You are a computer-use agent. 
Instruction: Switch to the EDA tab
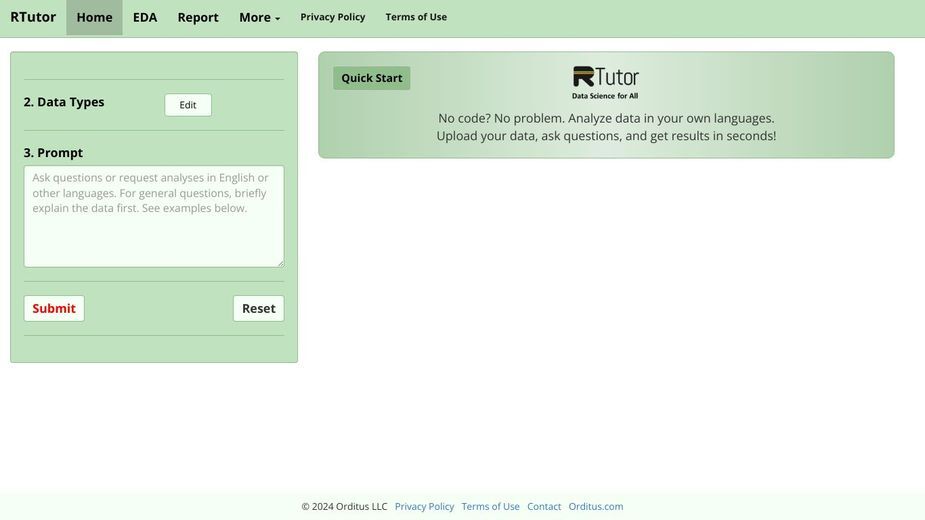[145, 18]
